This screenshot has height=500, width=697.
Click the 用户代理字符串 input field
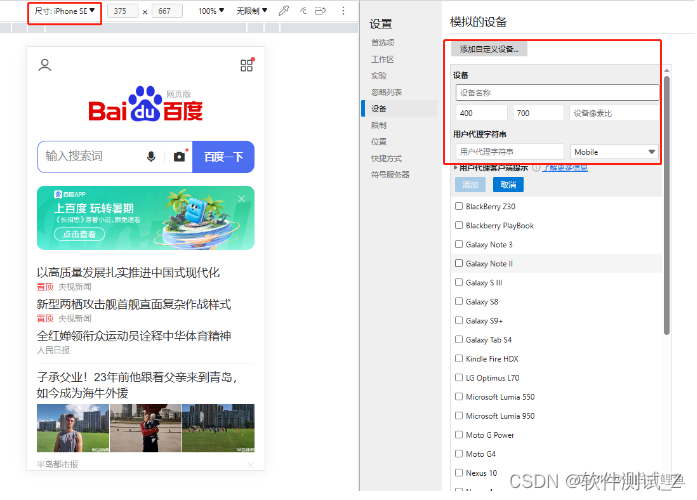click(509, 152)
